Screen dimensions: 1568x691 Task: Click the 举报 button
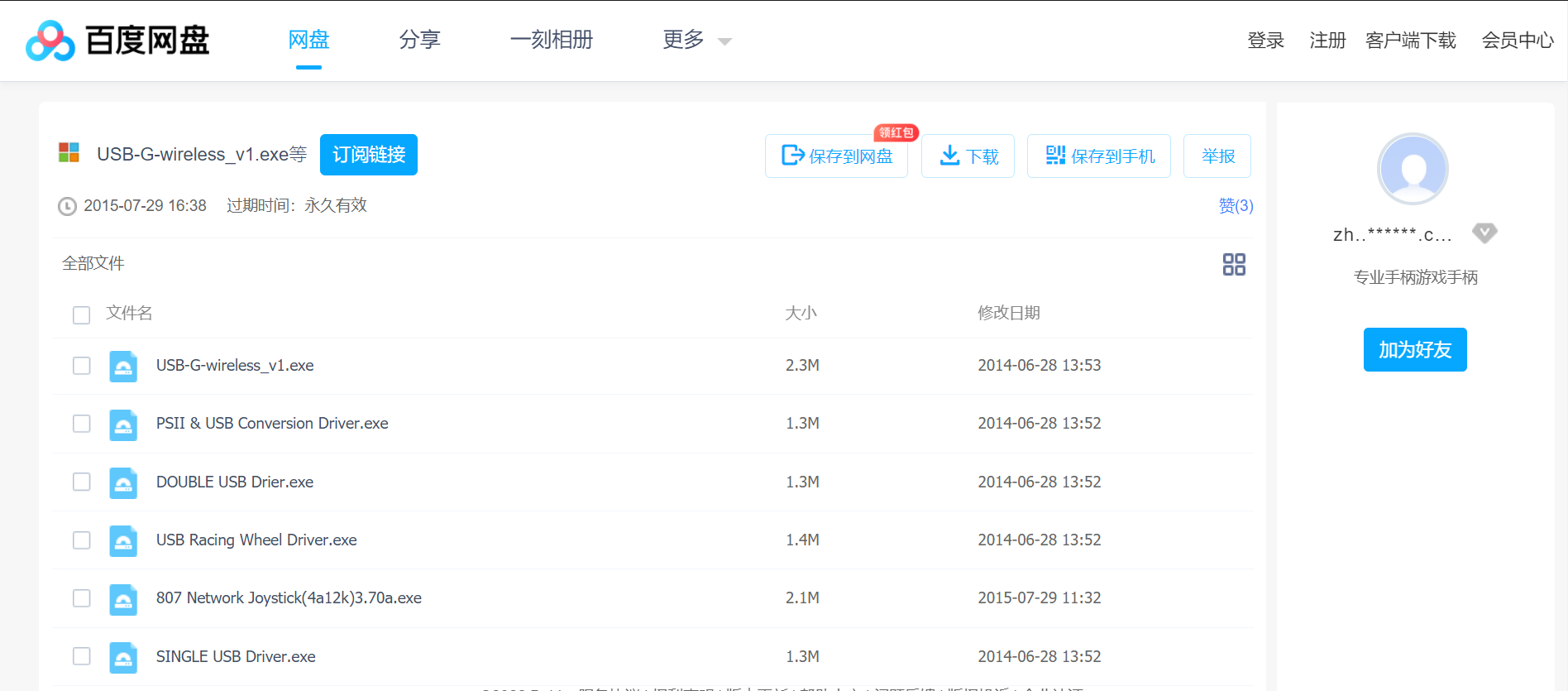pos(1217,156)
